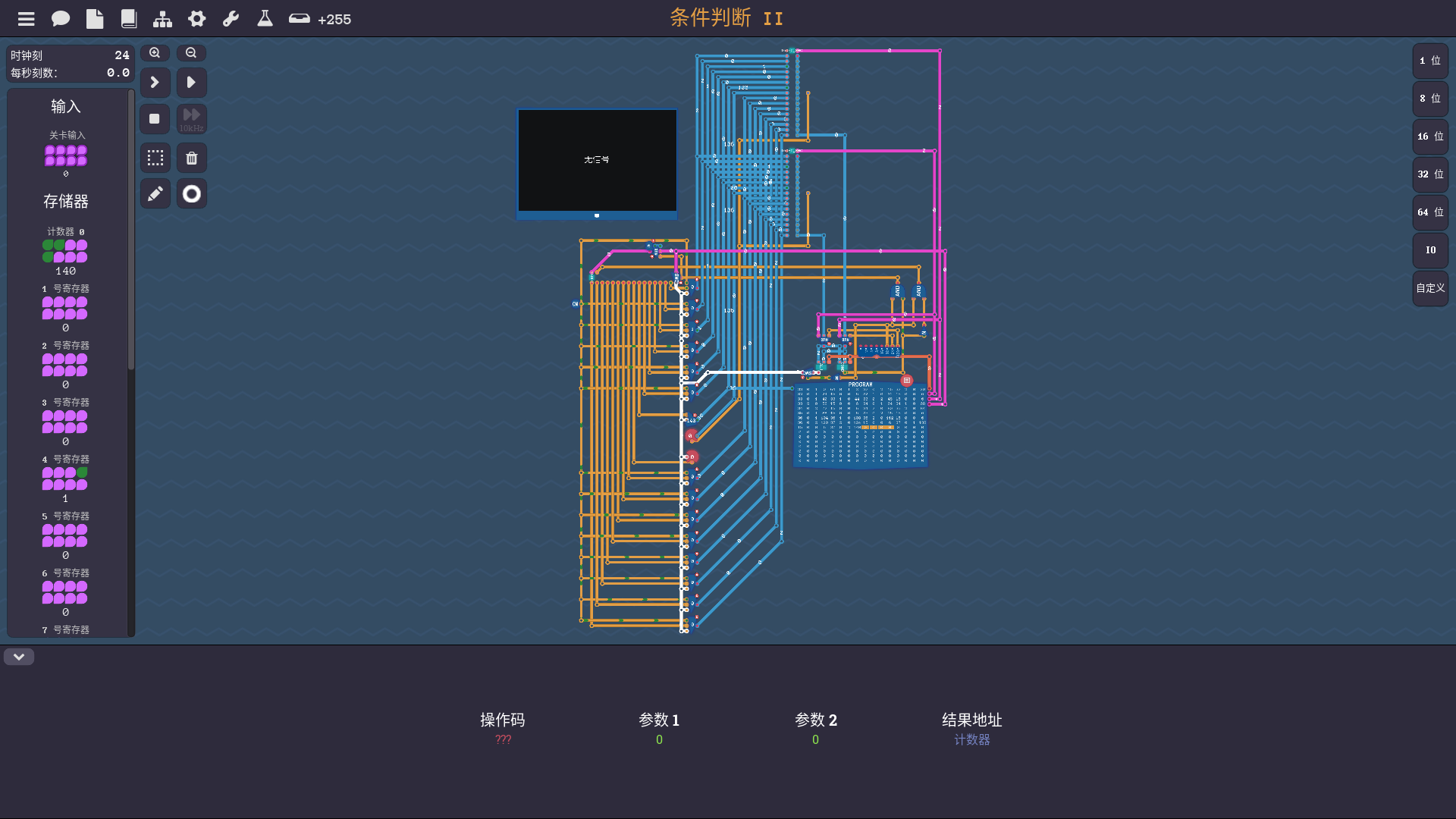This screenshot has height=819, width=1456.
Task: Click the trash delete icon
Action: [192, 158]
